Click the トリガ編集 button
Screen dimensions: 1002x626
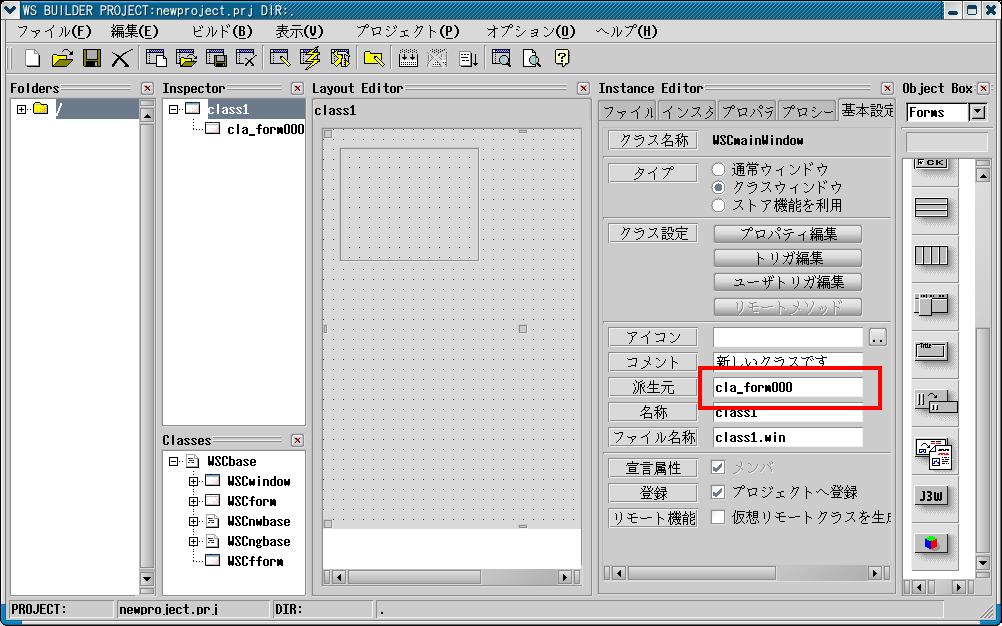click(x=787, y=258)
